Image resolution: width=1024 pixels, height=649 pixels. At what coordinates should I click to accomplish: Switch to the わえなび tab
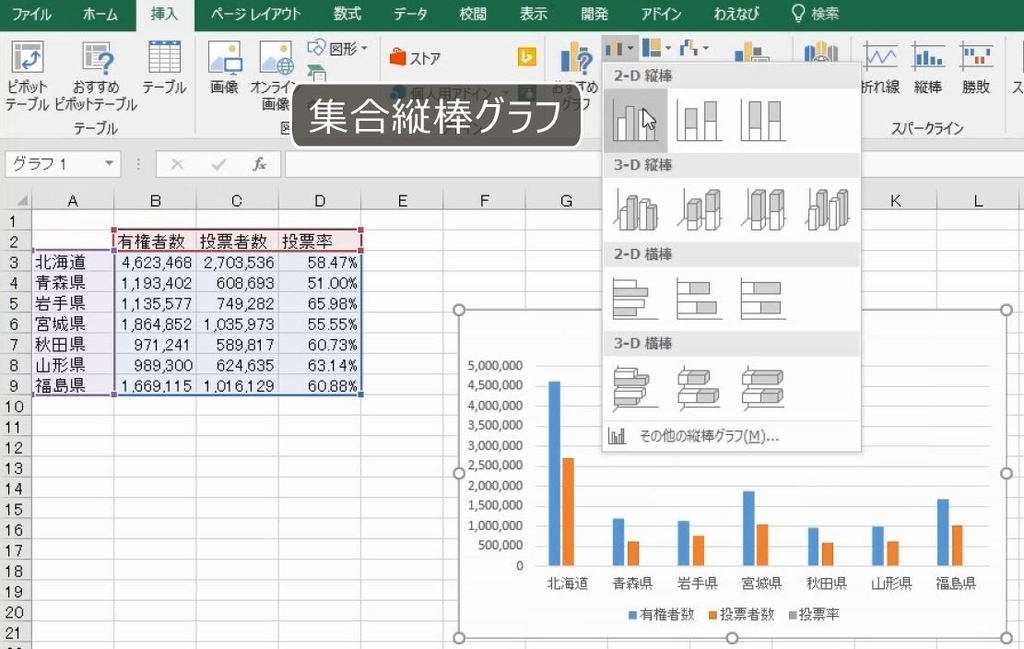737,14
